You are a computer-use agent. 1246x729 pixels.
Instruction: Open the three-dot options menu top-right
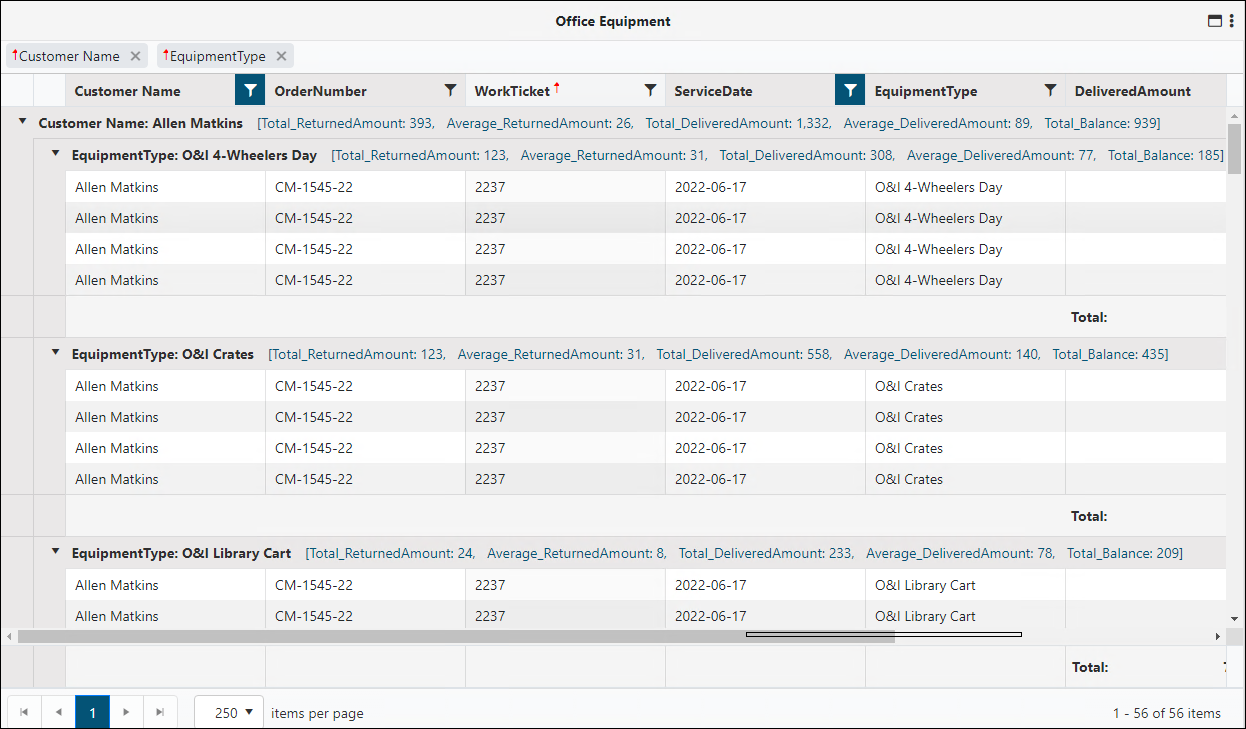click(x=1232, y=20)
